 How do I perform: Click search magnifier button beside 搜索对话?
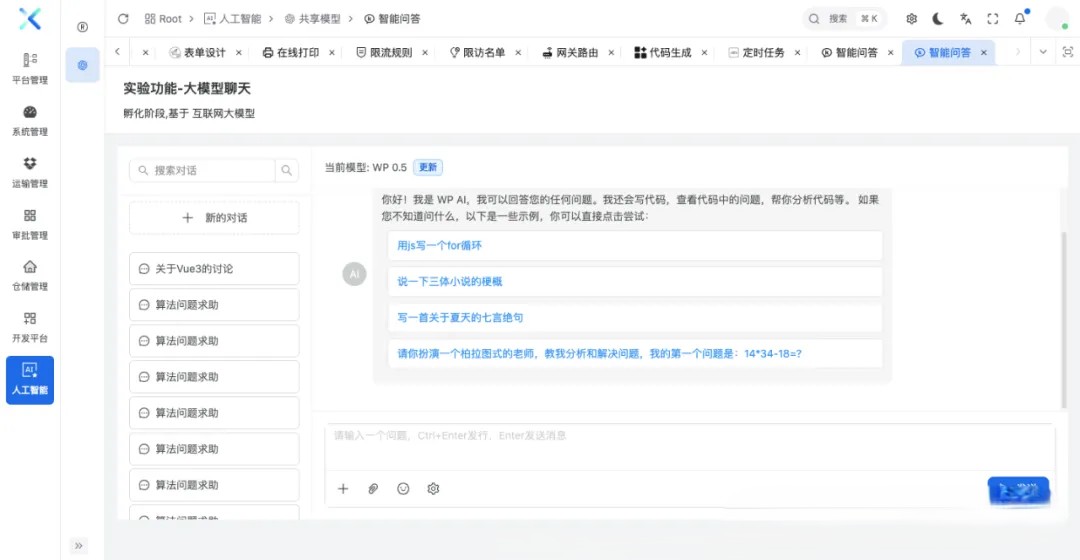click(287, 170)
